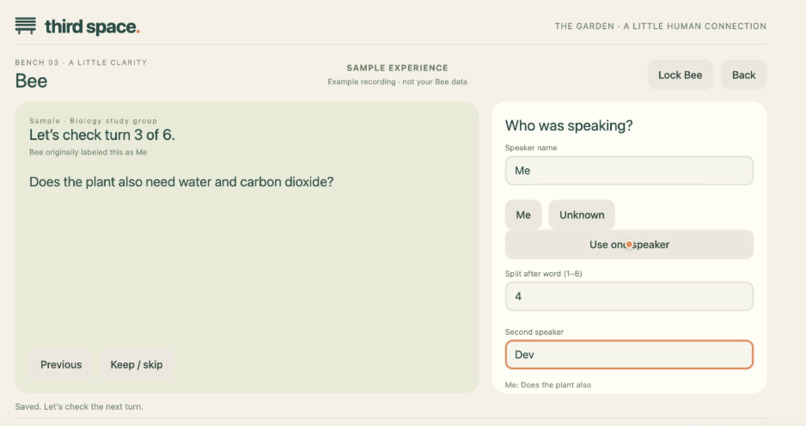Click the 'Speaker name' field label
The height and width of the screenshot is (426, 806).
tap(531, 148)
